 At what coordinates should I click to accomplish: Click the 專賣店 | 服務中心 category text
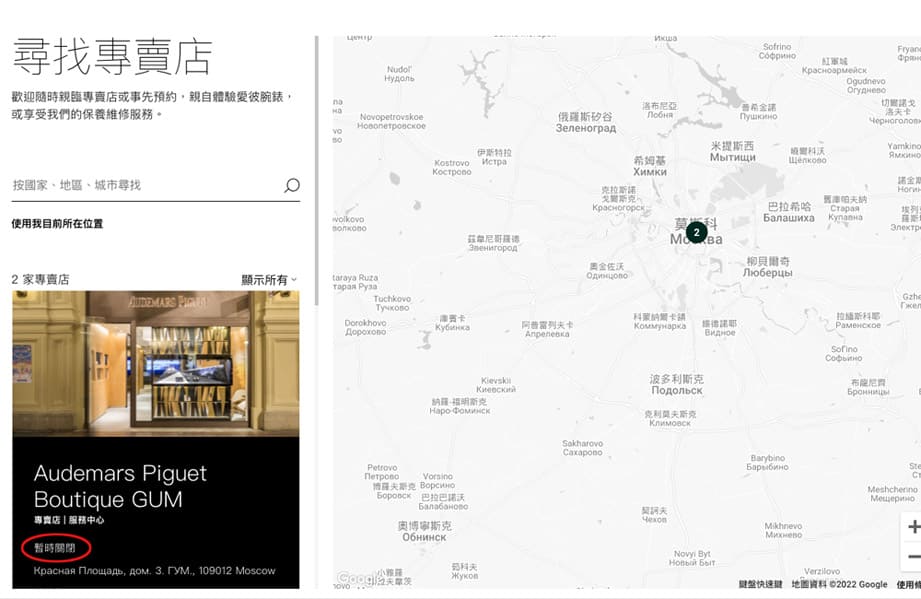(x=69, y=521)
